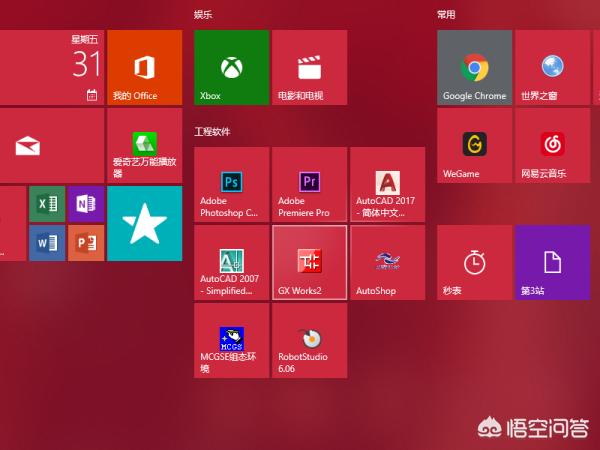Launch the small PowerPoint tile

pyautogui.click(x=86, y=243)
